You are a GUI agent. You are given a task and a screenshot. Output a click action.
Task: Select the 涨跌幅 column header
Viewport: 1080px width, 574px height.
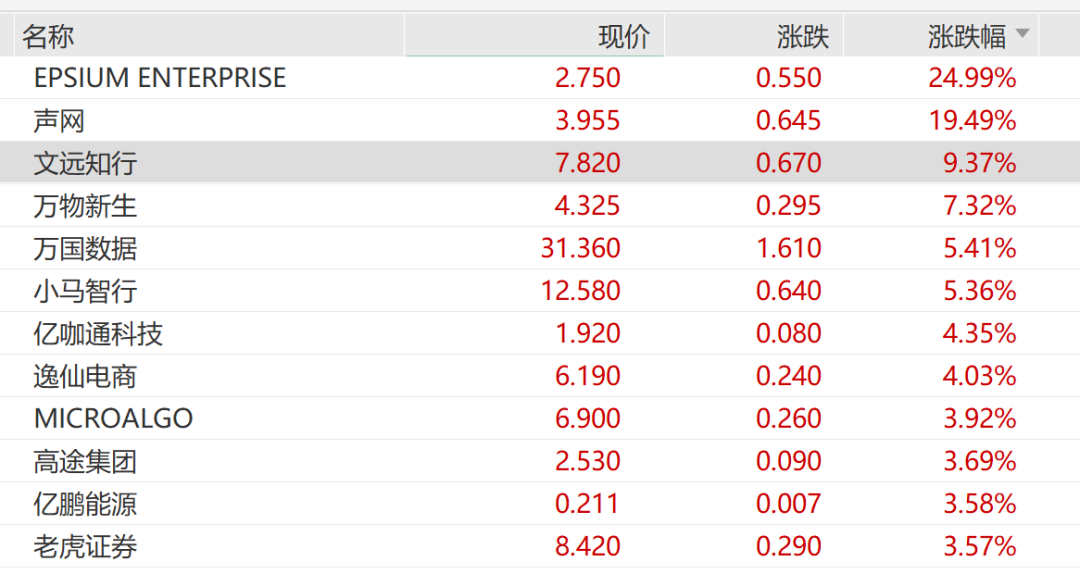tap(966, 37)
